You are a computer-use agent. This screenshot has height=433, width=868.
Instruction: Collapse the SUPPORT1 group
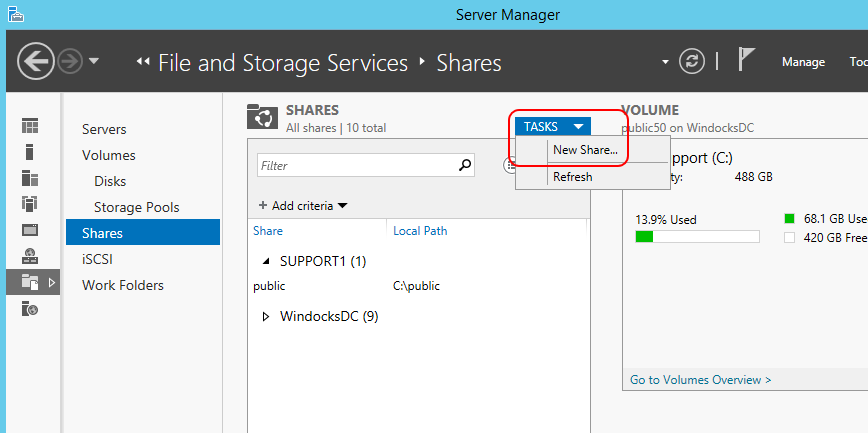tap(266, 261)
